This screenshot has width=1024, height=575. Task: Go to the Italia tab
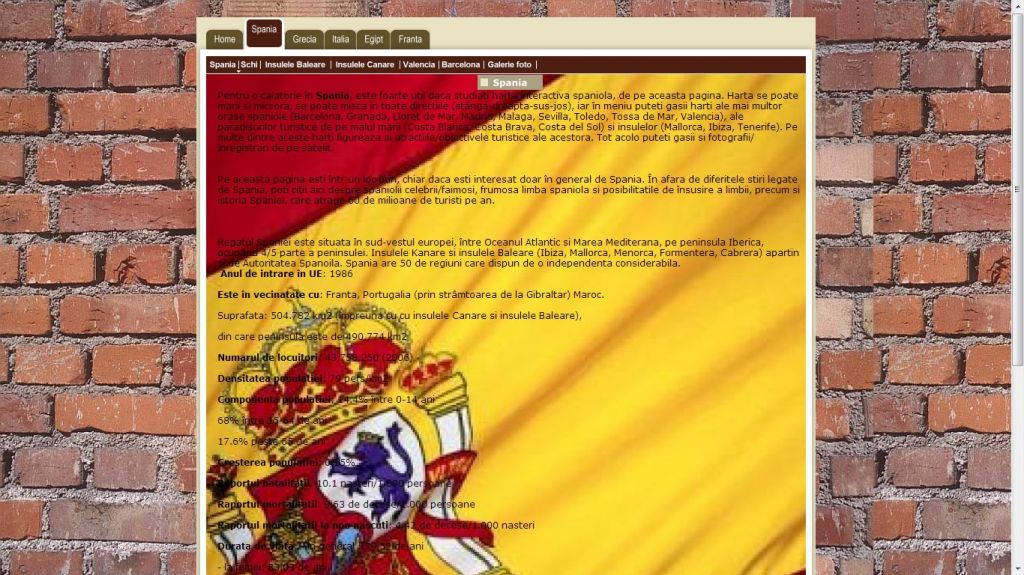[341, 39]
